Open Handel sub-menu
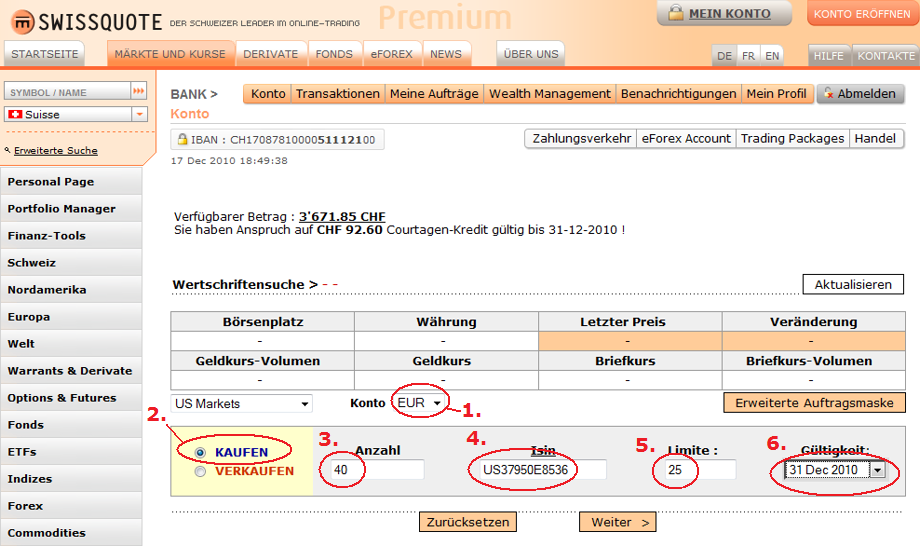920x546 pixels. click(x=875, y=138)
